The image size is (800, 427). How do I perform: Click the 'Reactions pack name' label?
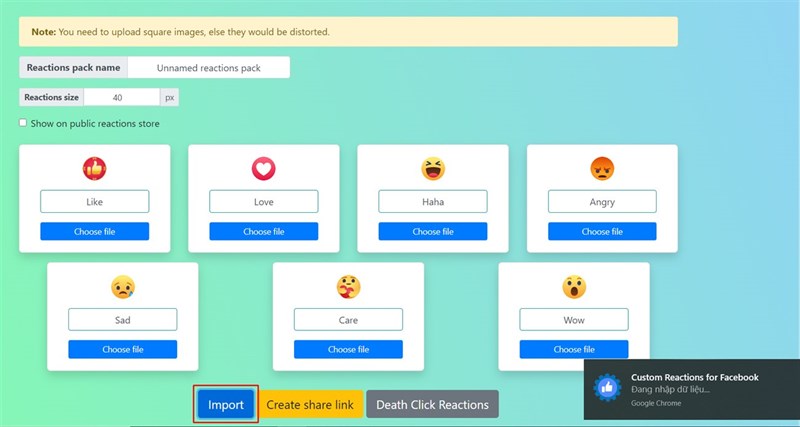73,67
